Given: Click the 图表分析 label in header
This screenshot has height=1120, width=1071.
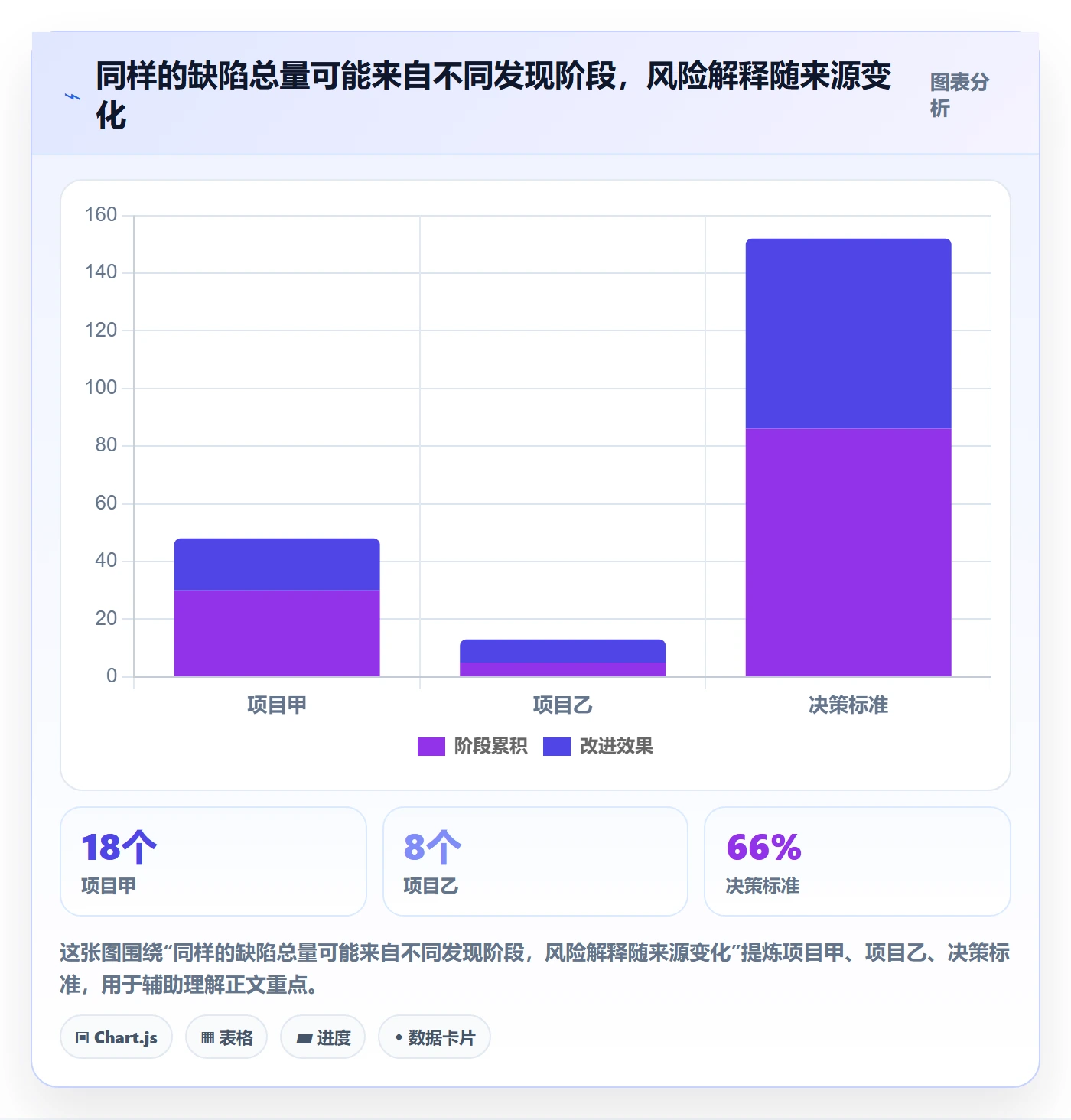Looking at the screenshot, I should point(959,96).
